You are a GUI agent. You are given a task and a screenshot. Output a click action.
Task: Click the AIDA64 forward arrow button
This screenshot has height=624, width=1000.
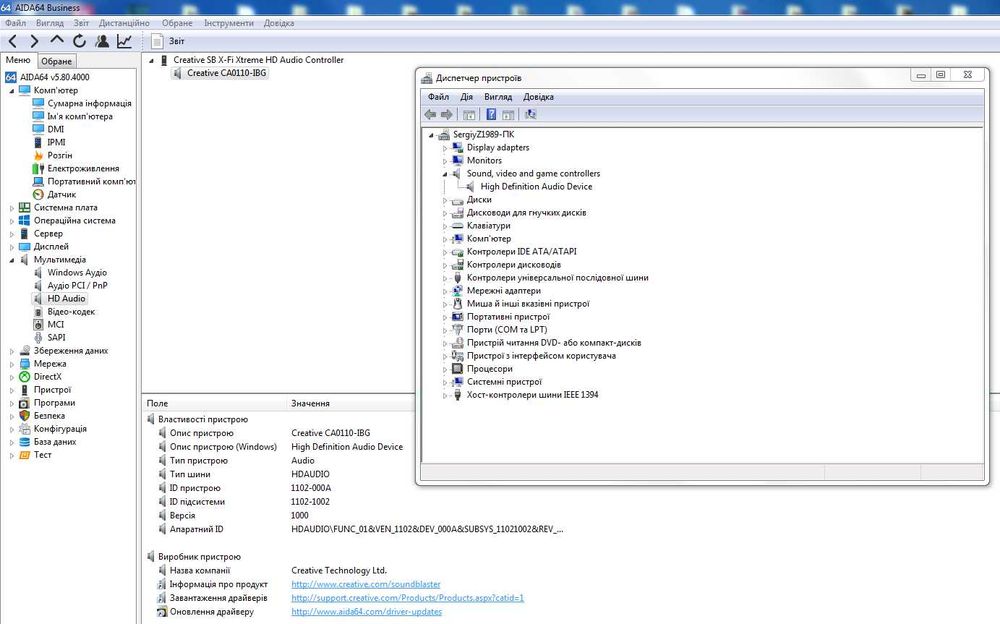pos(34,41)
